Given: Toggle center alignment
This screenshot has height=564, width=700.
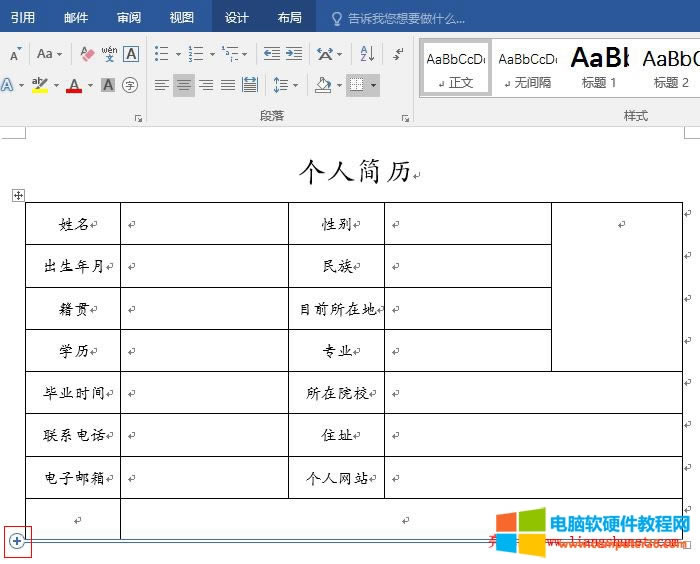Looking at the screenshot, I should coord(184,86).
